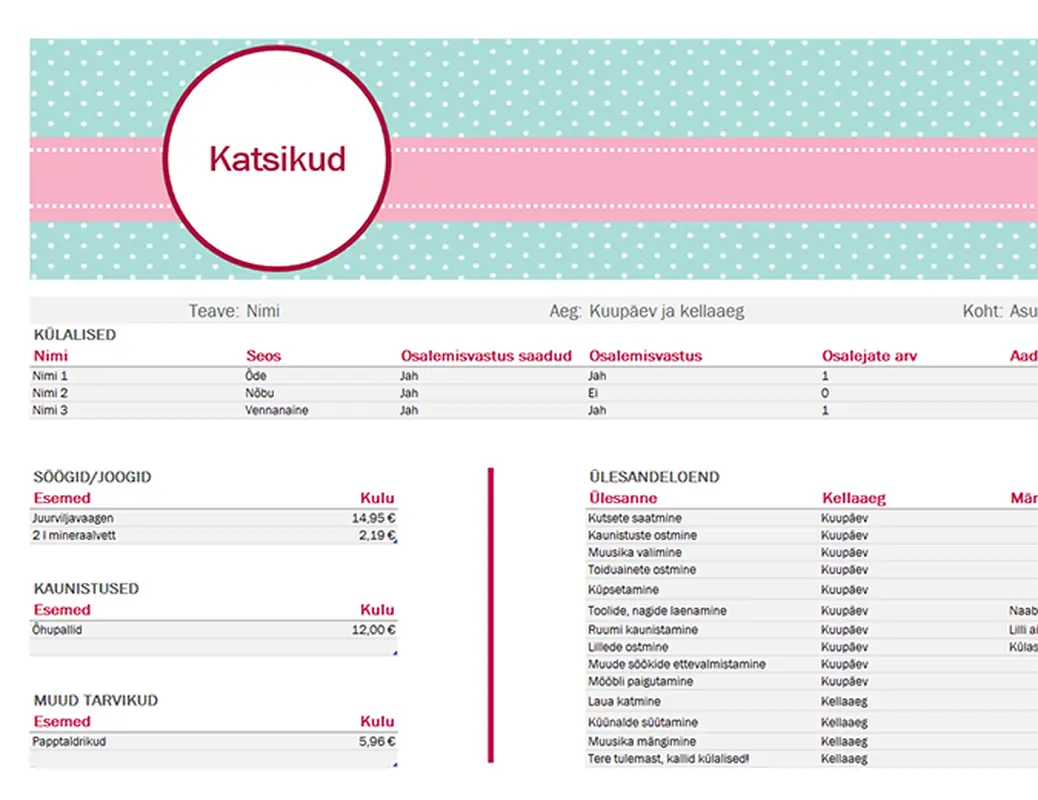Click the Tere tulemast, kallid külalised! task
This screenshot has height=800, width=1038.
(x=669, y=759)
